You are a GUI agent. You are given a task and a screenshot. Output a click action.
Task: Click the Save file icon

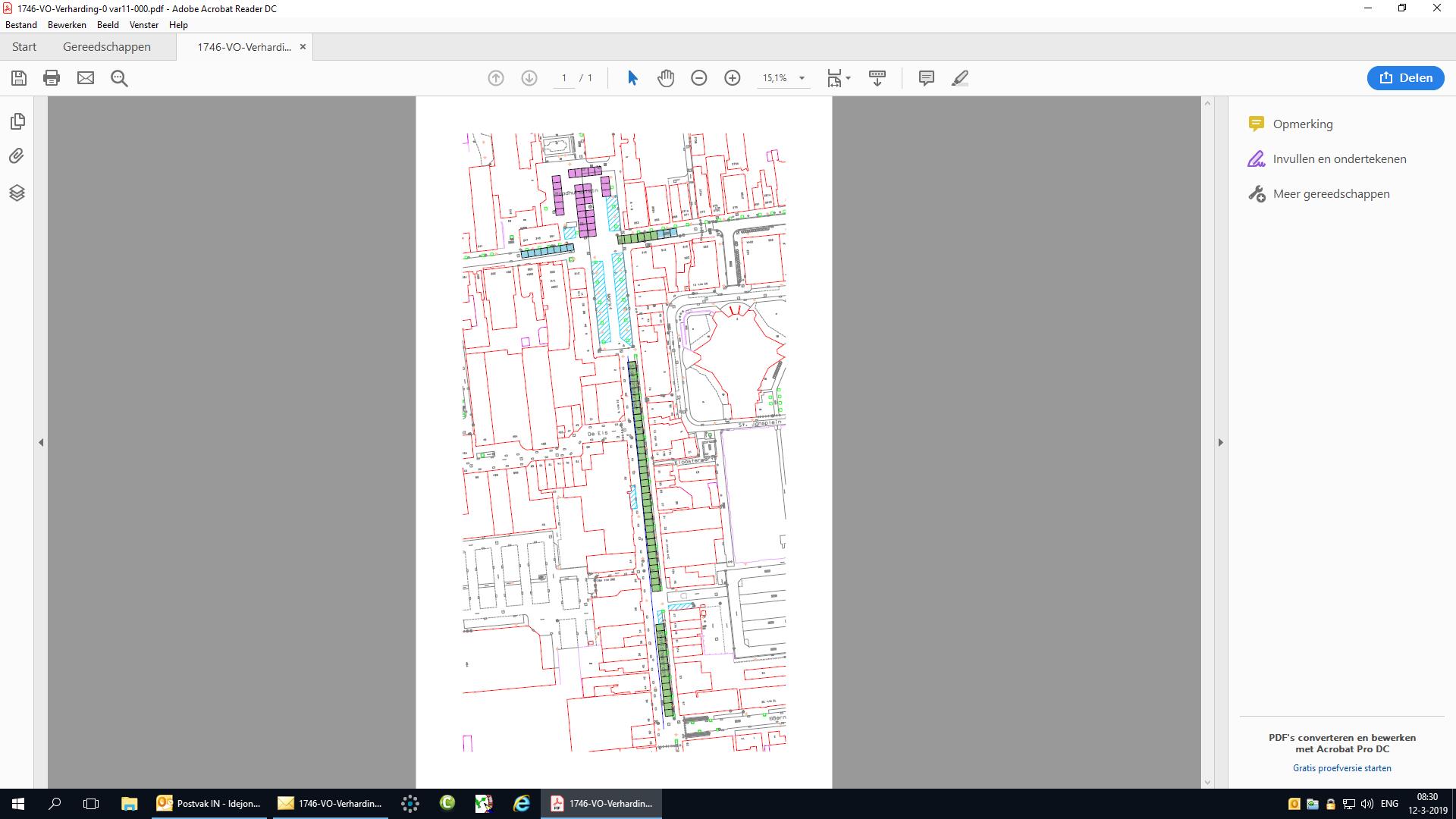(x=19, y=78)
